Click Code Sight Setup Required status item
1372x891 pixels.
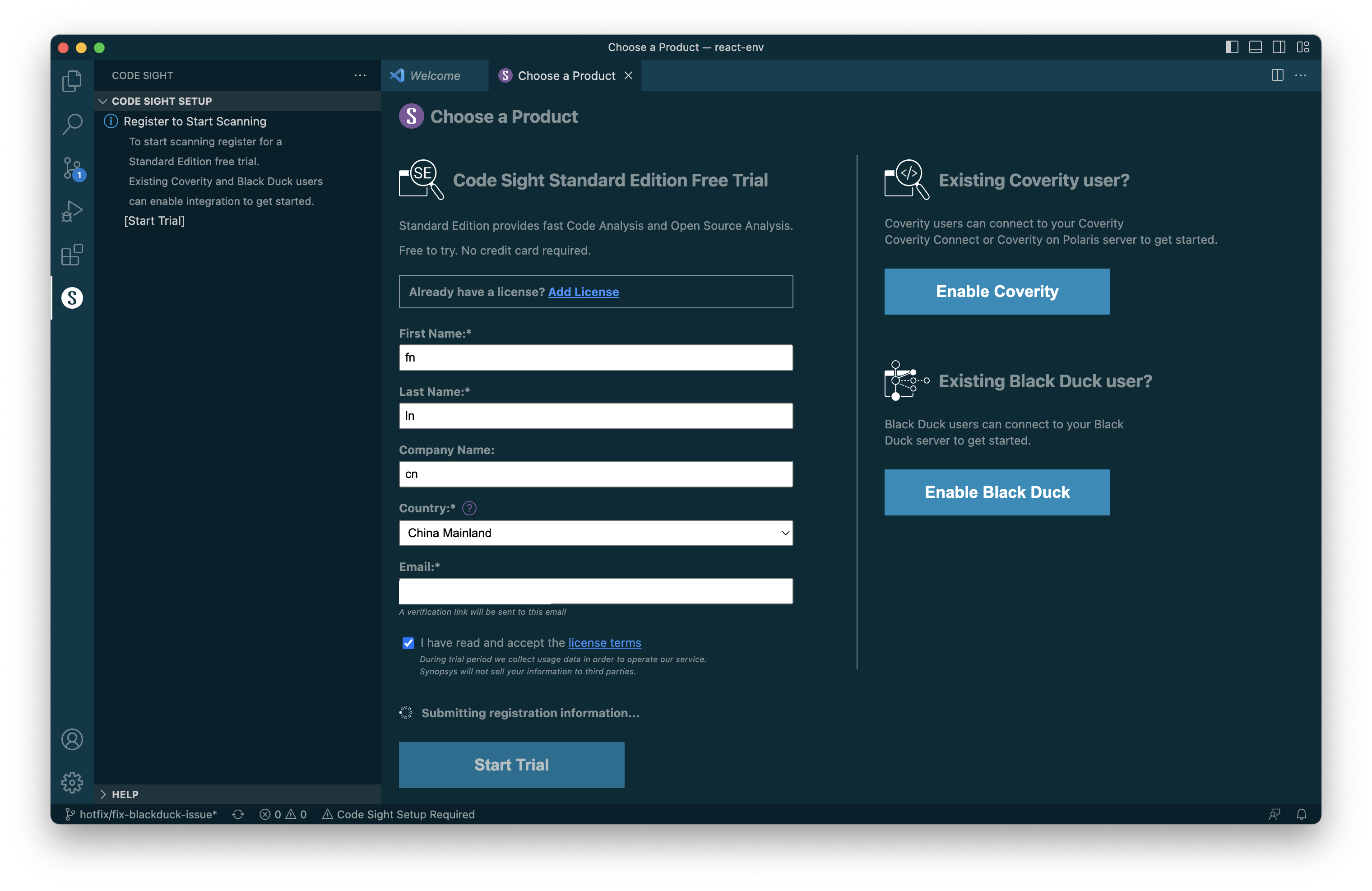pos(398,814)
